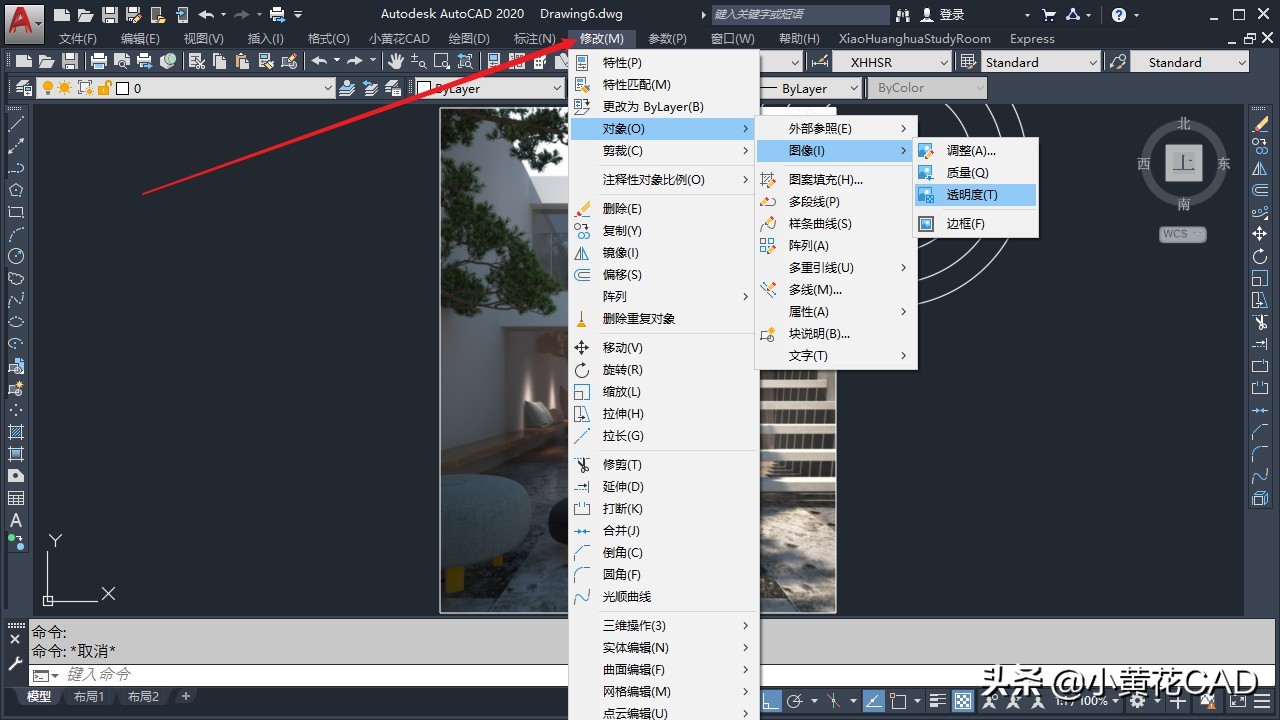The image size is (1280, 720).
Task: Click the clean screen icon in status bar
Action: (x=1237, y=701)
